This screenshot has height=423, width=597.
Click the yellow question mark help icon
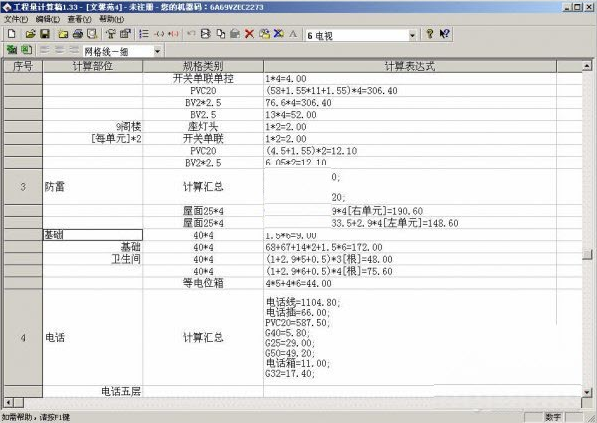click(x=429, y=34)
